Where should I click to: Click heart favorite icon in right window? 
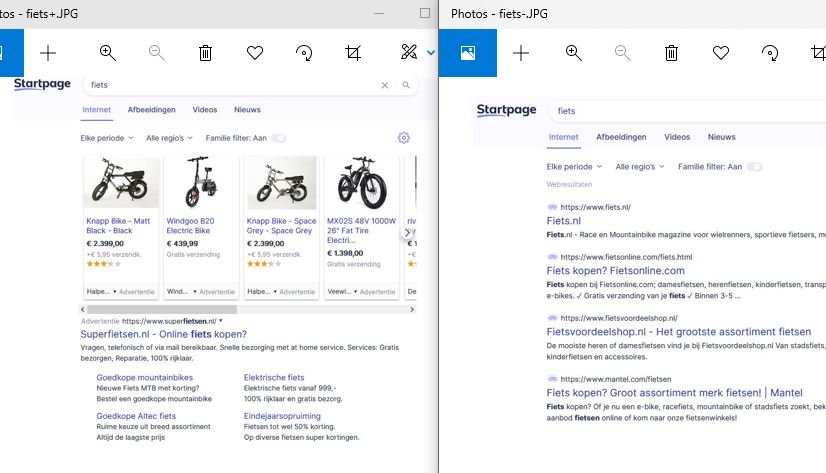(x=721, y=53)
